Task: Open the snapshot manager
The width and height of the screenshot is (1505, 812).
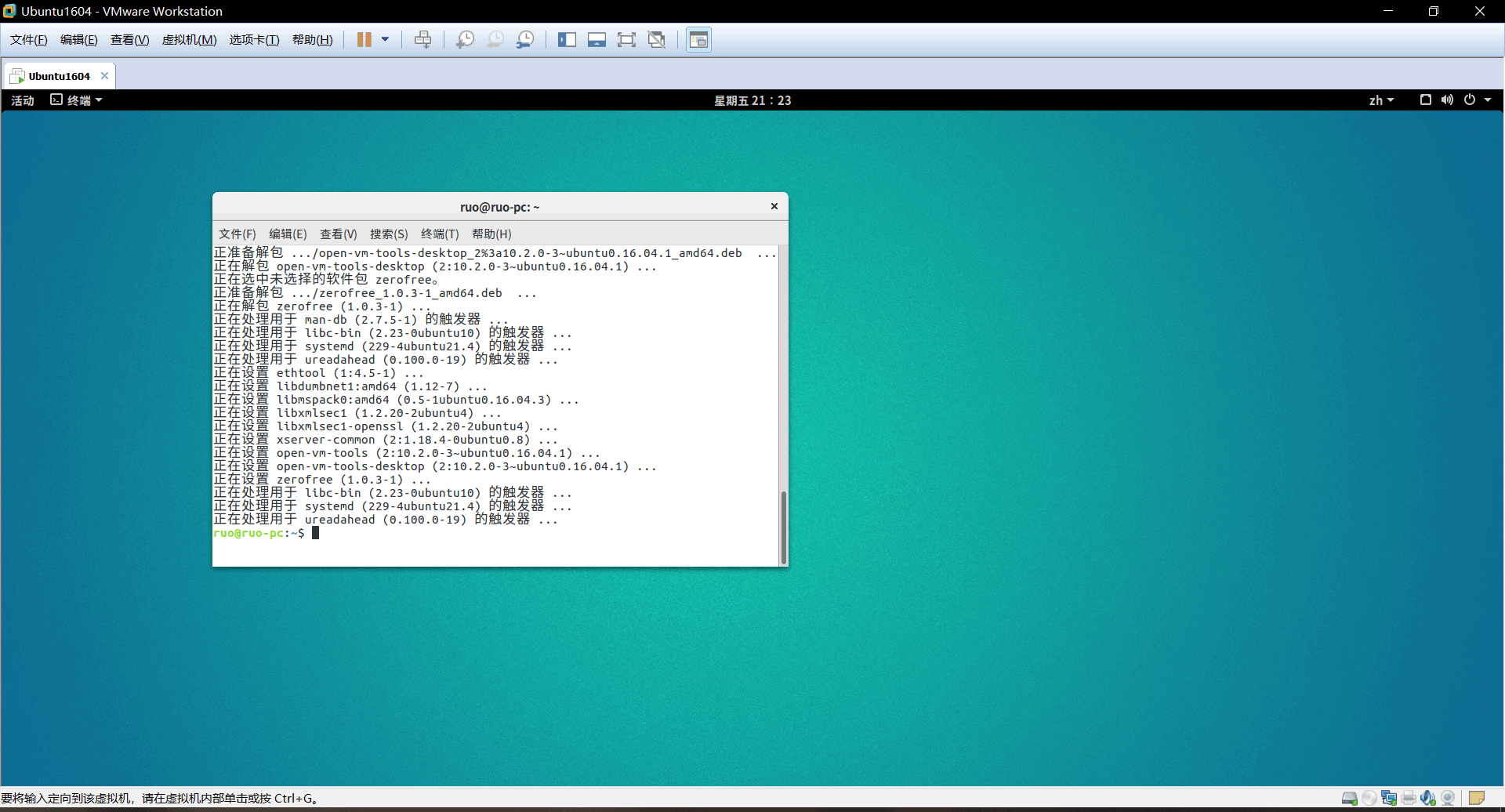Action: tap(525, 39)
